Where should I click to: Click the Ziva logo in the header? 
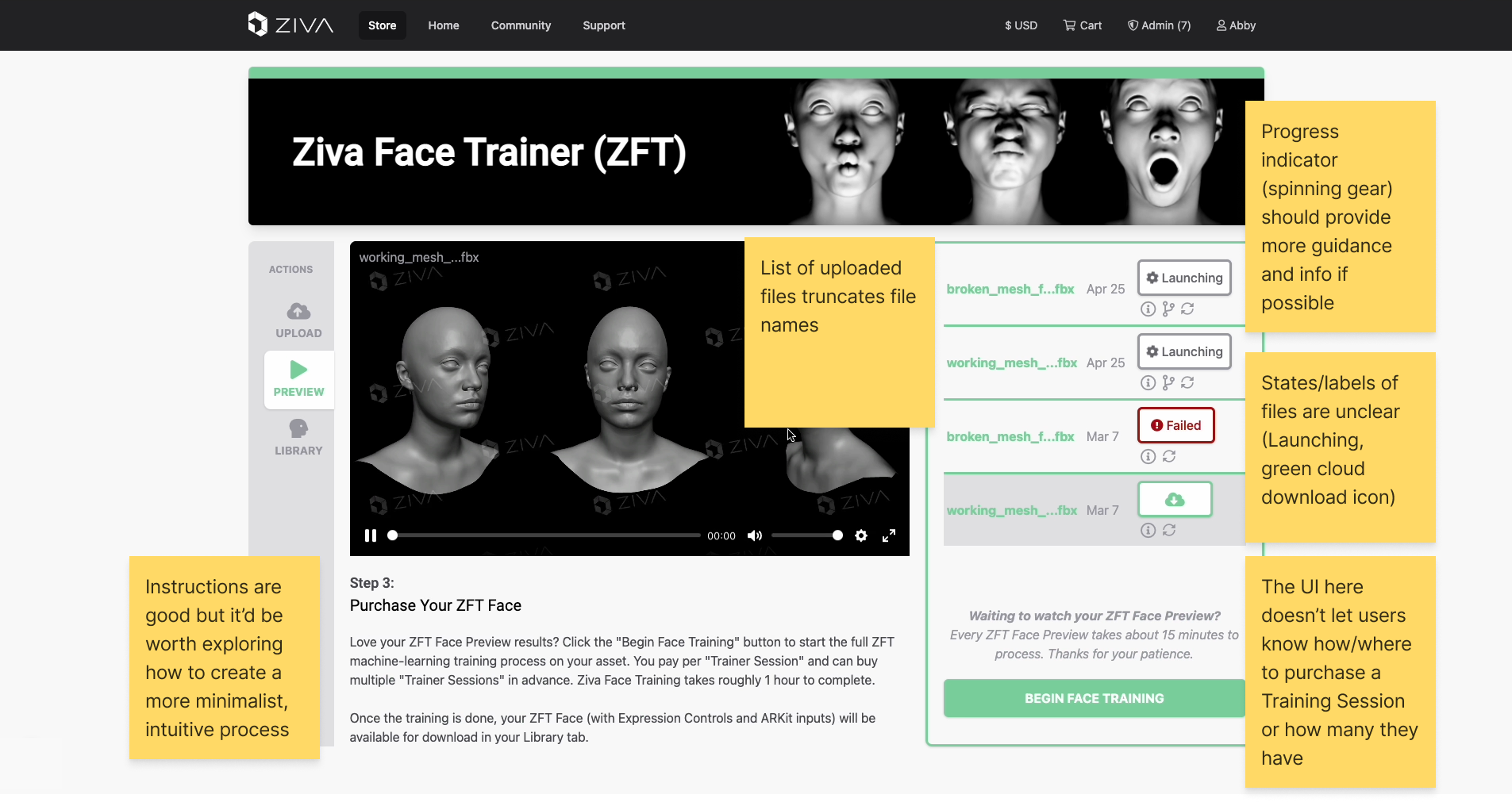290,25
